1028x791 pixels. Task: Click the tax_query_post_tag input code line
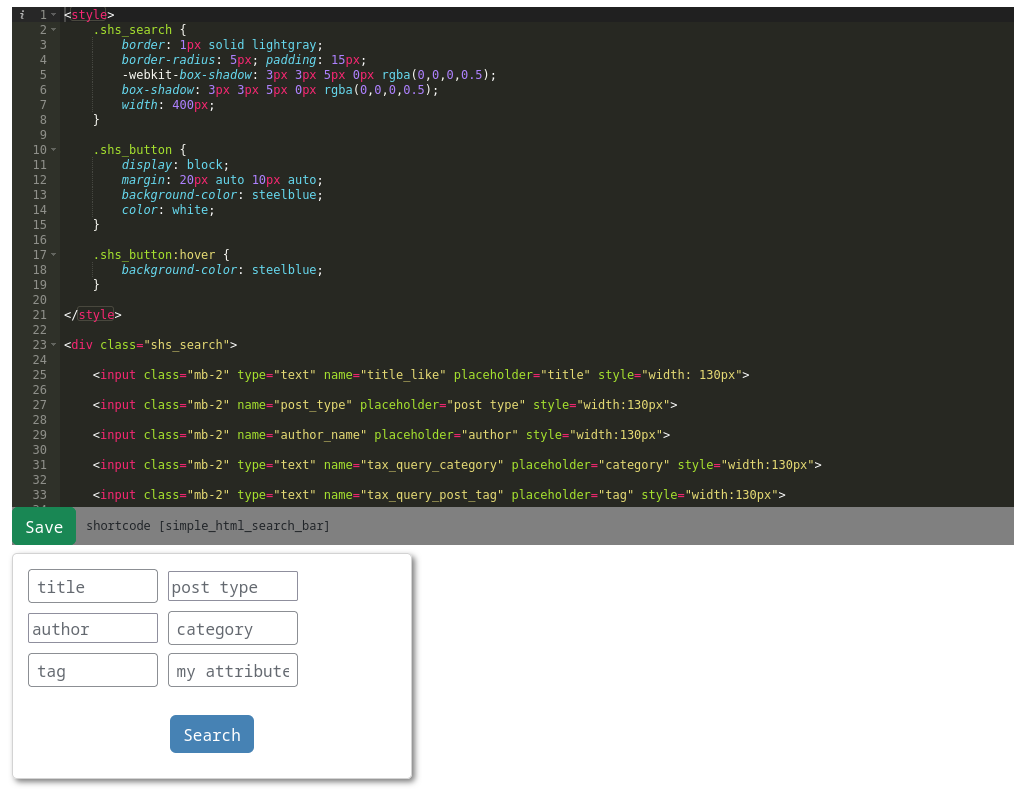(439, 495)
